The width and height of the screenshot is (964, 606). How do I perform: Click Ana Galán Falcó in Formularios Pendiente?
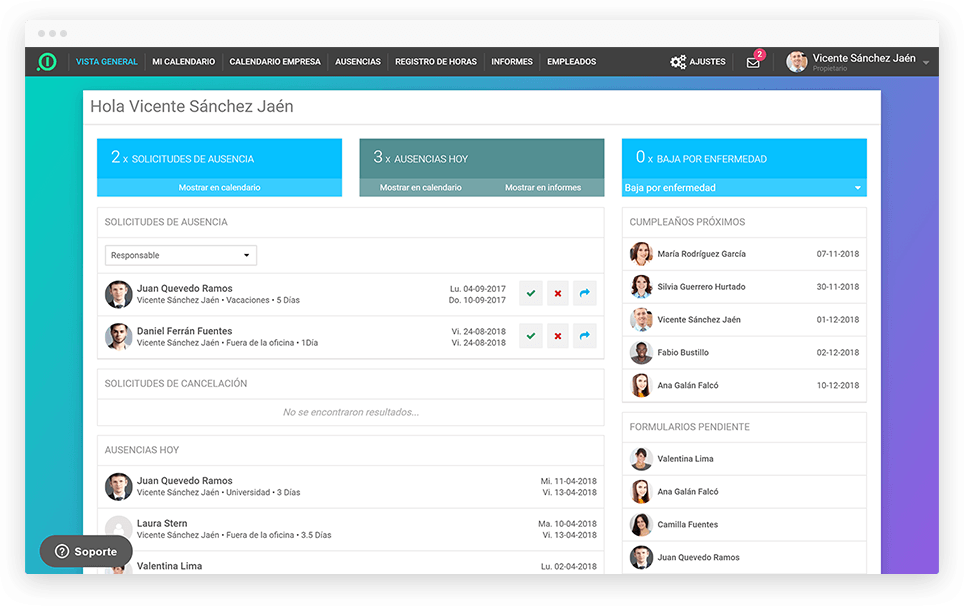688,492
